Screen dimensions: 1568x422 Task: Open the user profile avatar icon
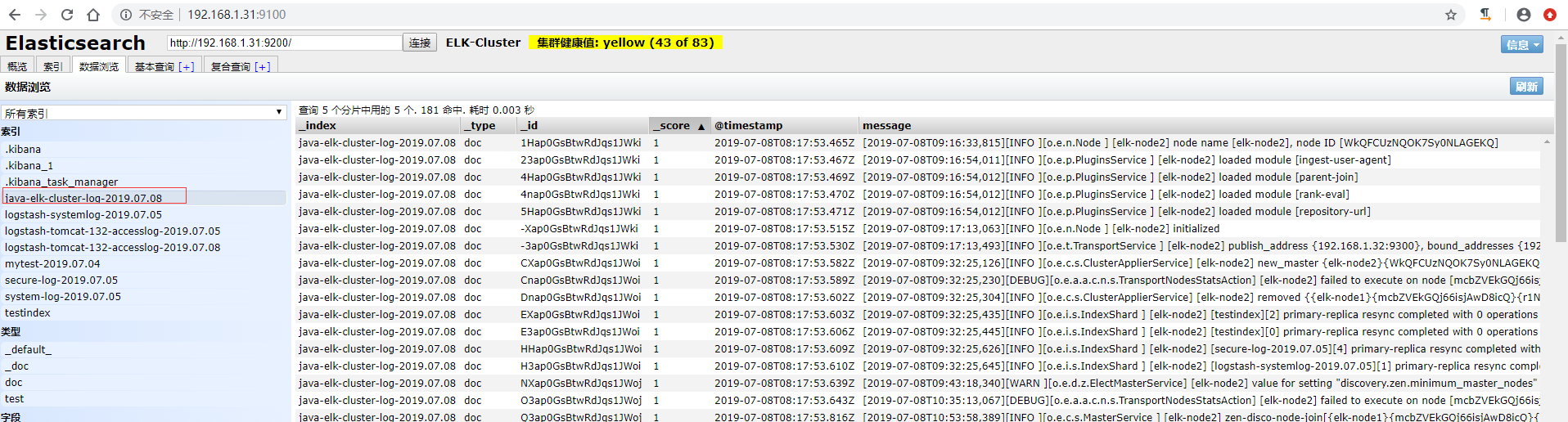(x=1524, y=15)
